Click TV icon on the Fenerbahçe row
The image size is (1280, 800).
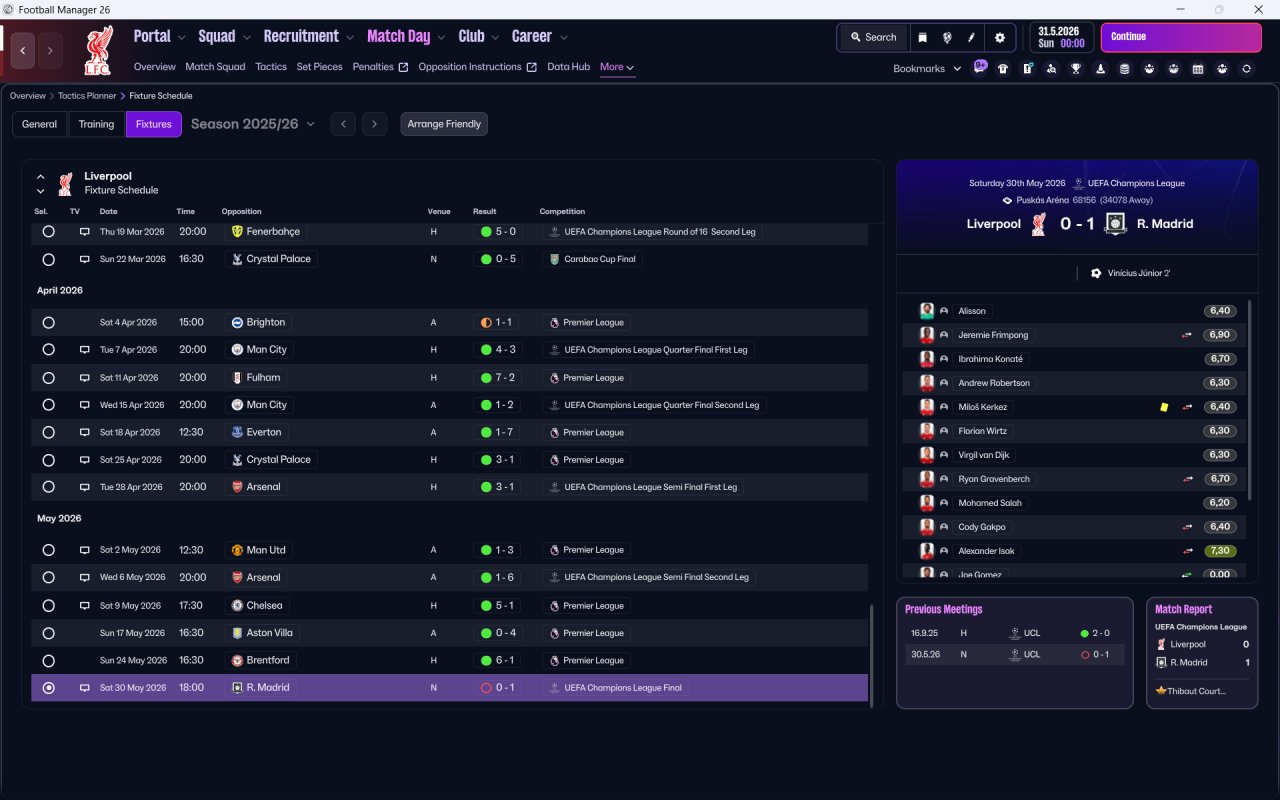85,231
